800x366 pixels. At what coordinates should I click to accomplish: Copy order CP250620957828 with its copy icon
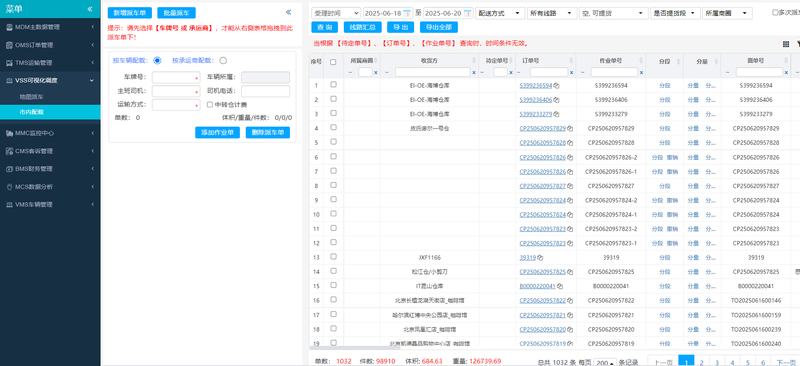[x=570, y=143]
